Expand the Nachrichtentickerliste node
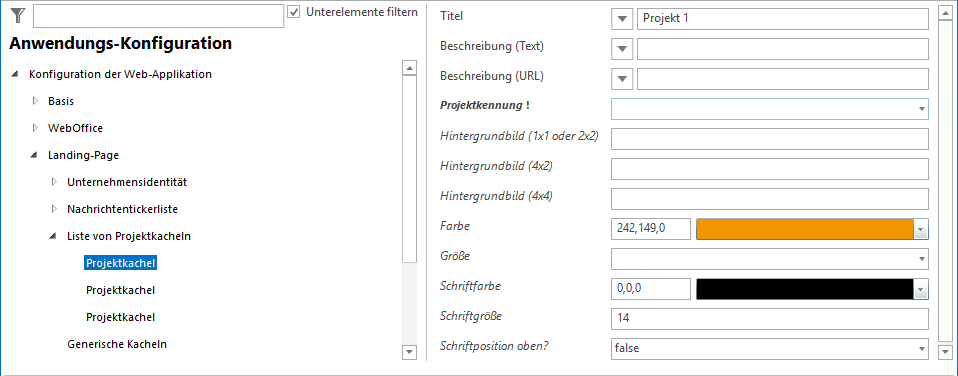The height and width of the screenshot is (376, 958). tap(54, 209)
